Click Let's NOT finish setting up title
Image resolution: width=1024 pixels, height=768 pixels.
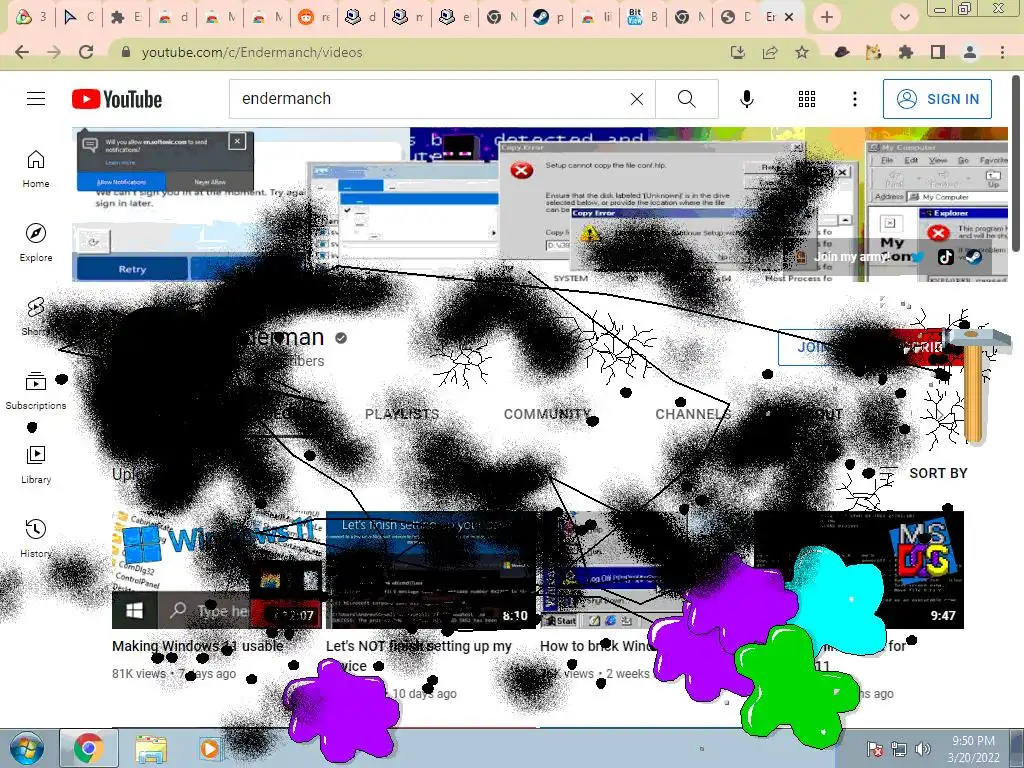pos(418,655)
